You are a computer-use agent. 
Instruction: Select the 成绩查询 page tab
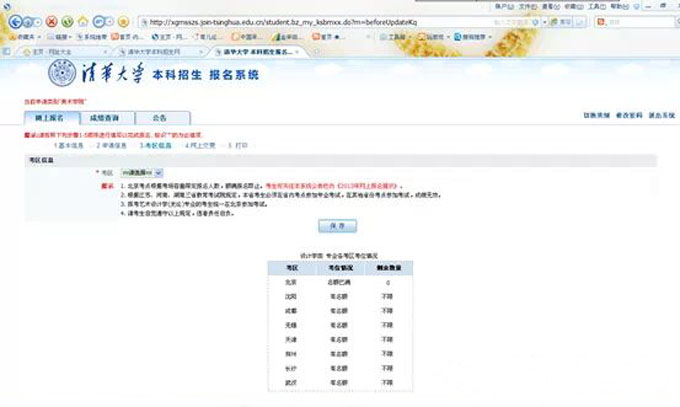point(107,118)
